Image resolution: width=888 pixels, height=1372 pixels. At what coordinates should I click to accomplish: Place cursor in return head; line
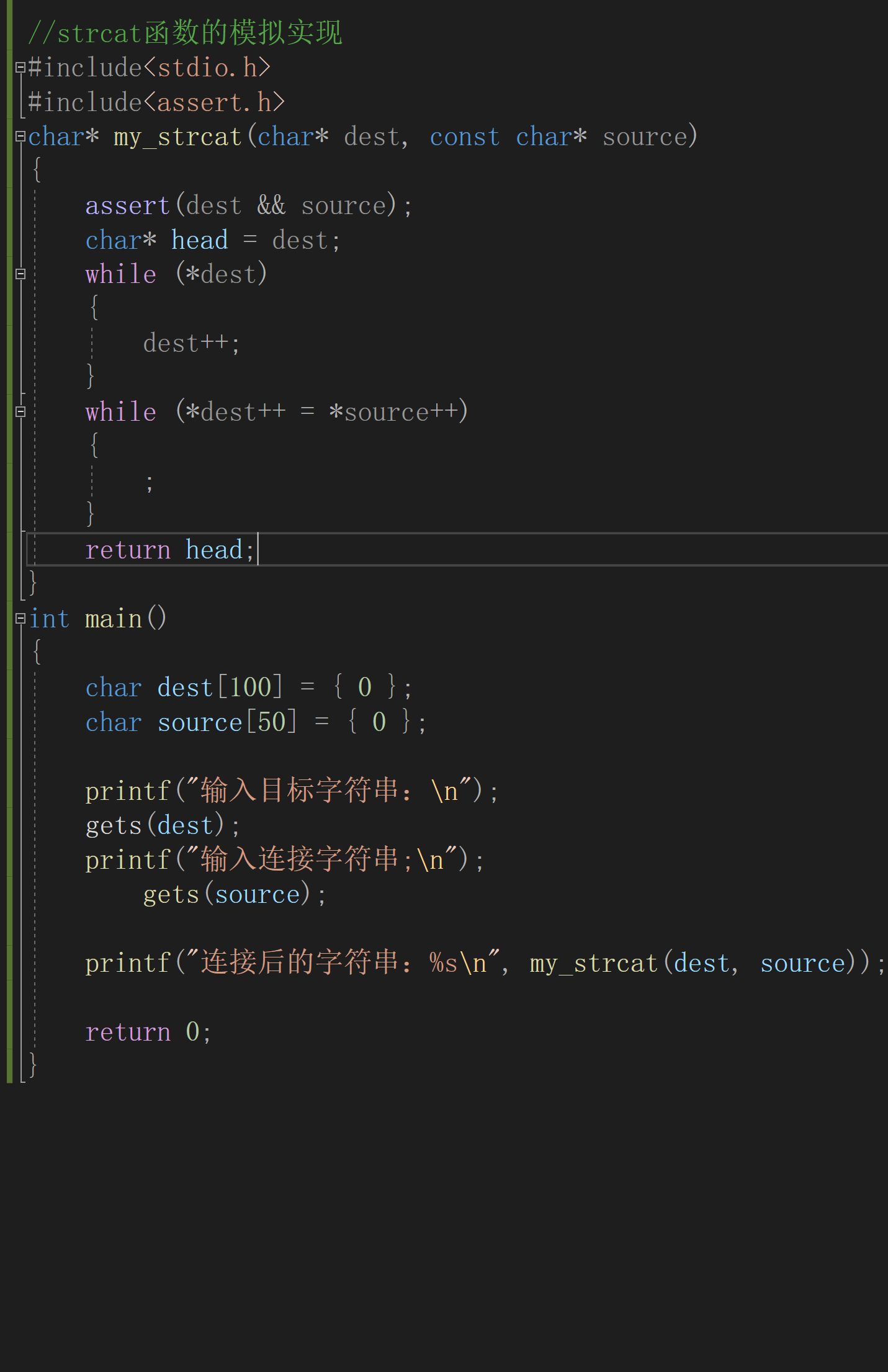click(x=169, y=549)
